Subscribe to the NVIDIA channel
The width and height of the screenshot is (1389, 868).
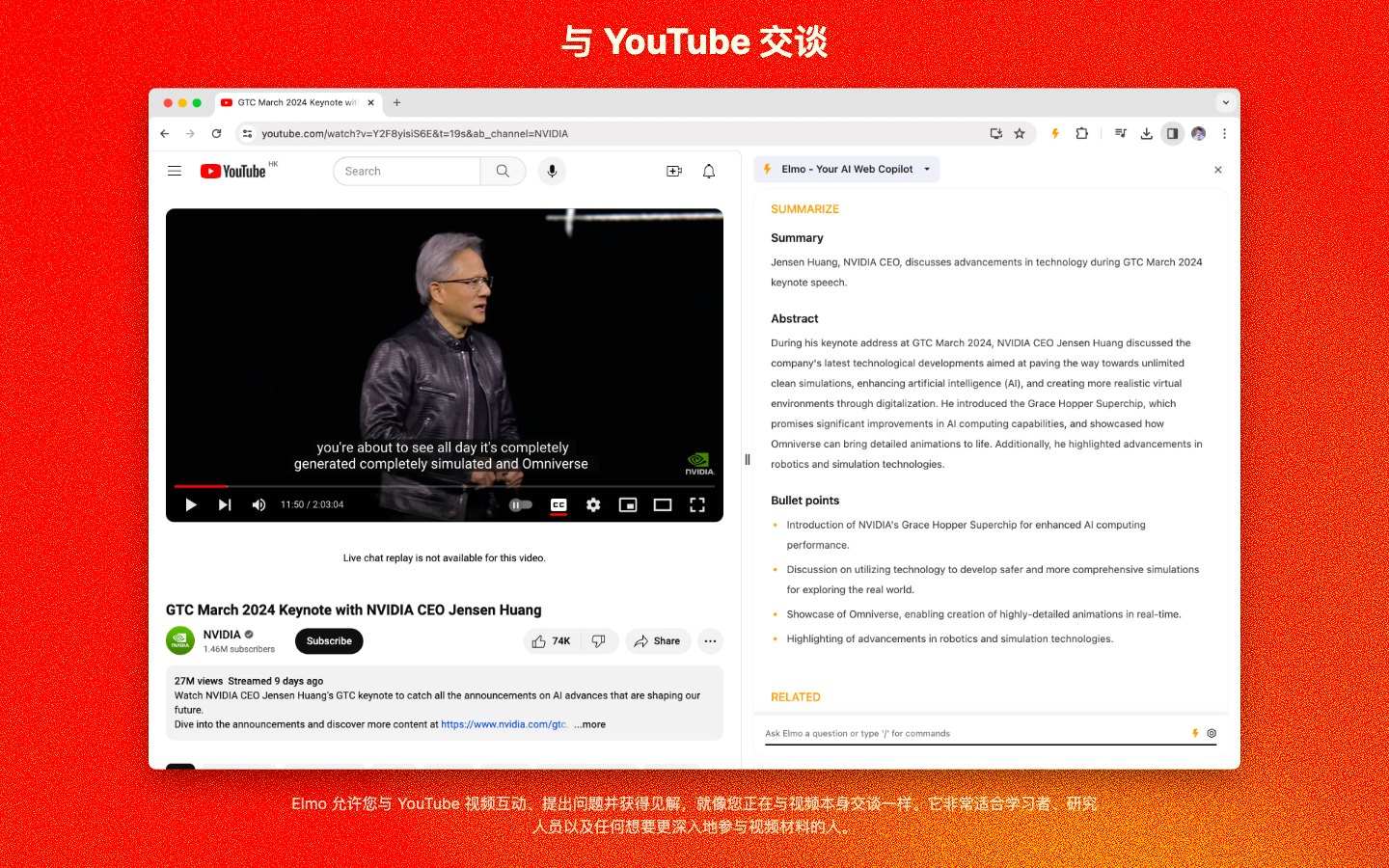(x=329, y=641)
